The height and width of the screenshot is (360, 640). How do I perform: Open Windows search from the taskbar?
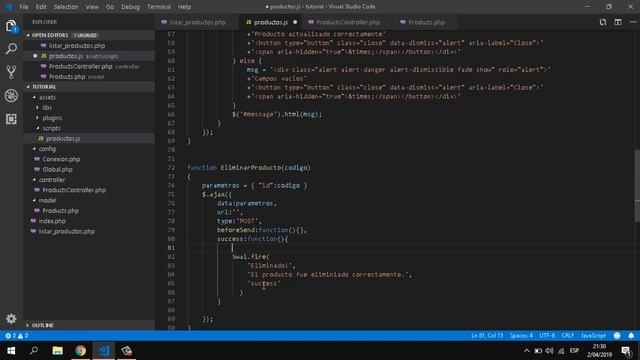click(34, 351)
